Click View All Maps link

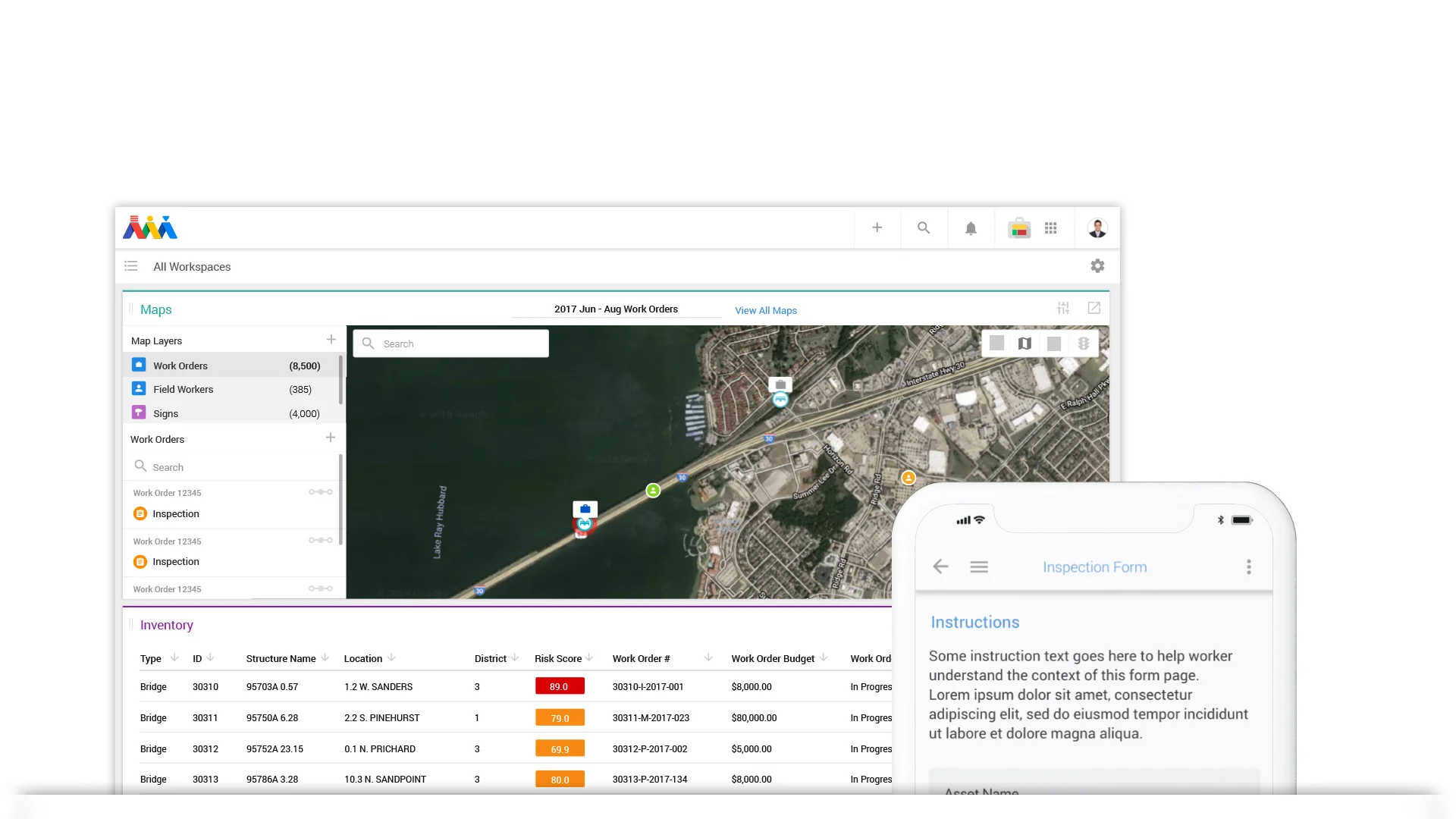766,310
